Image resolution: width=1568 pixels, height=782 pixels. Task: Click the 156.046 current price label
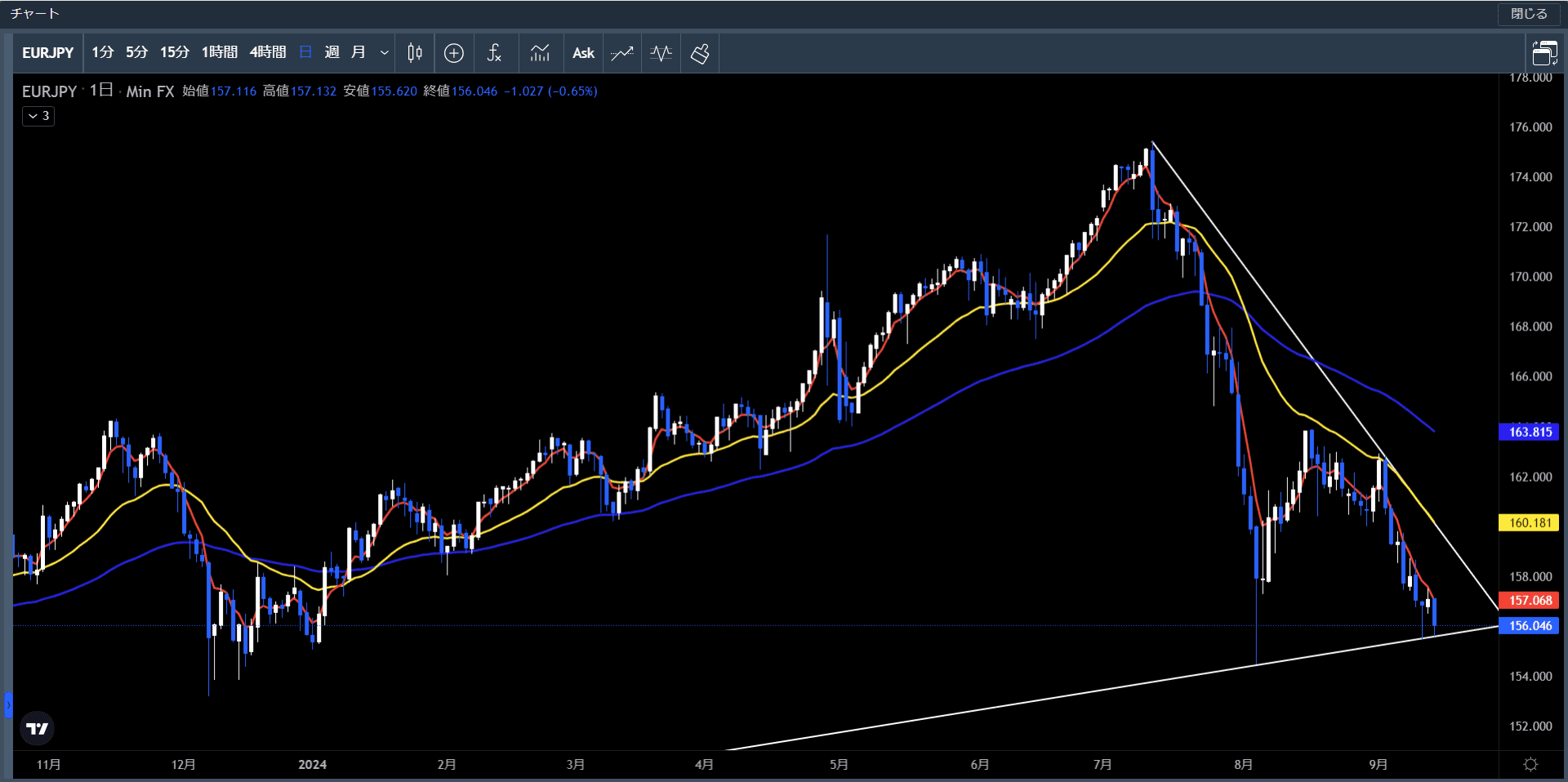pos(1530,625)
